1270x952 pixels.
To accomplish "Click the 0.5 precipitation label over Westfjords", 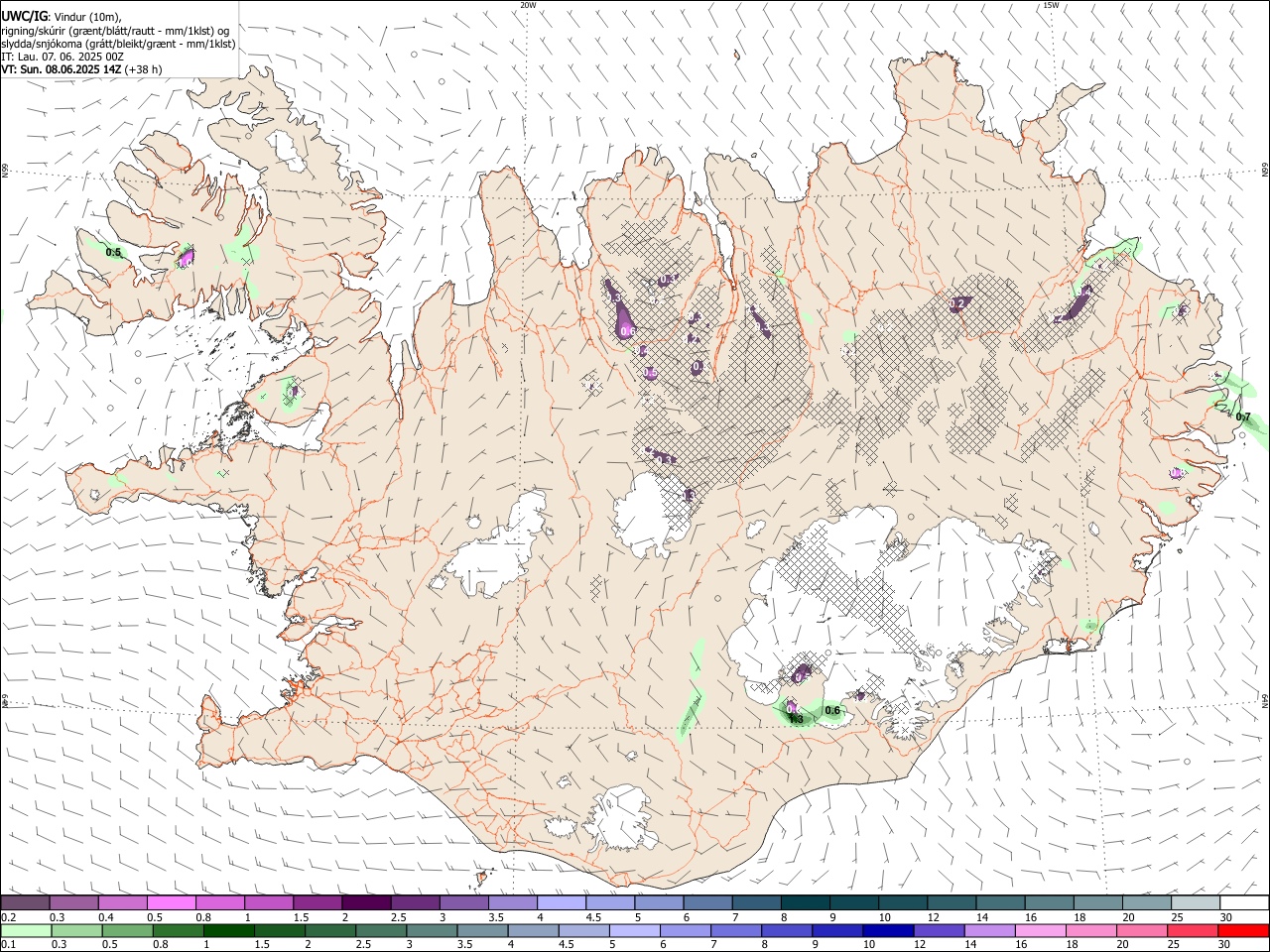I will [113, 252].
